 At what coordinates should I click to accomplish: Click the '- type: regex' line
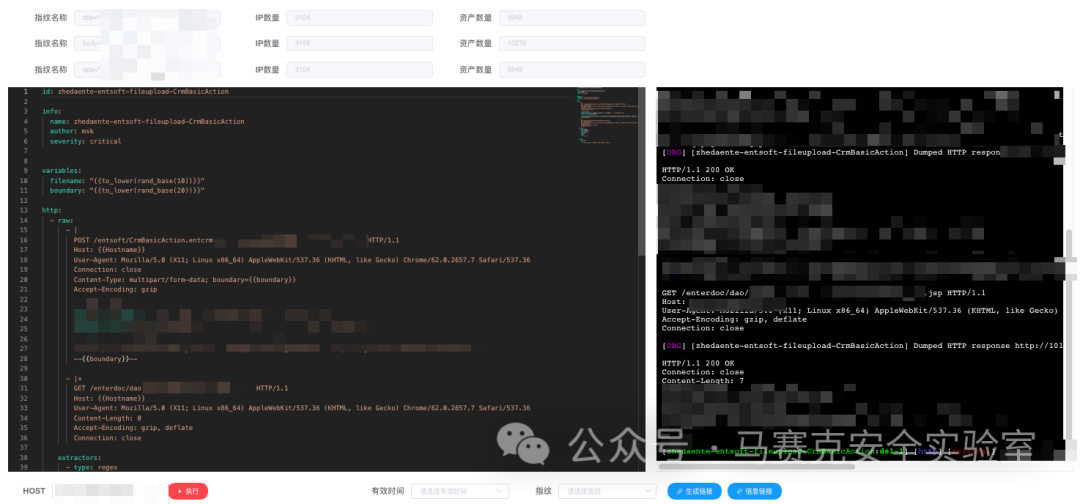click(92, 467)
